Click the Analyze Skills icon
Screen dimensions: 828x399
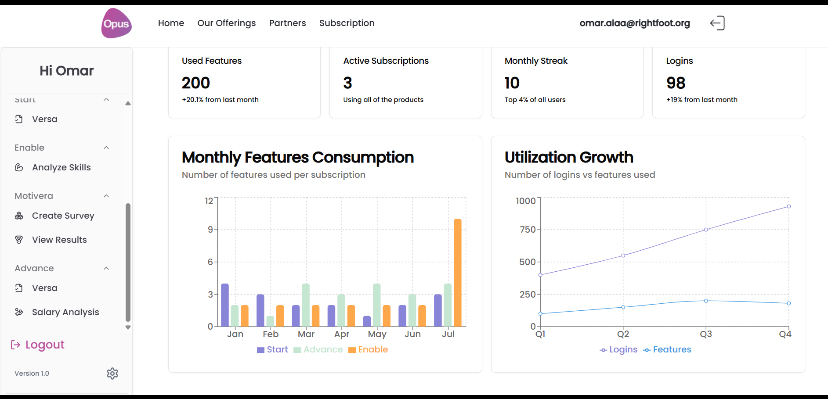point(19,167)
